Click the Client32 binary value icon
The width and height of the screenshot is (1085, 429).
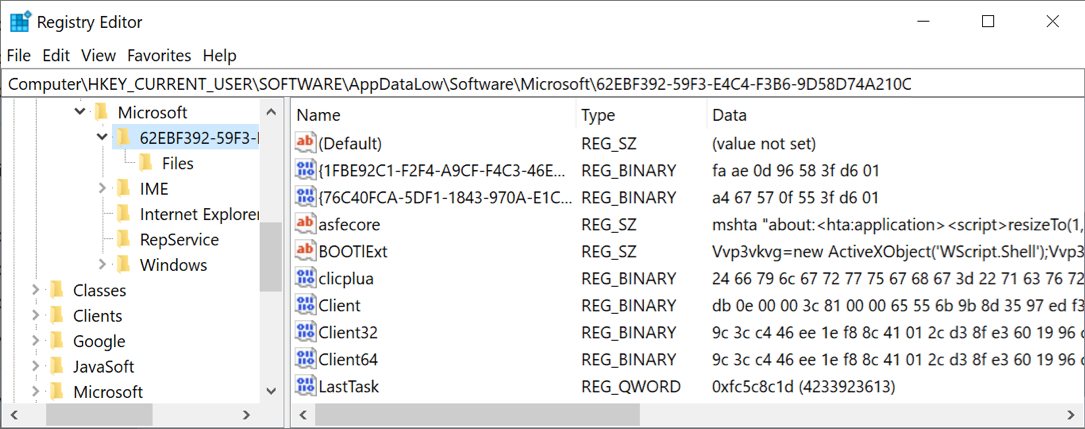tap(305, 332)
